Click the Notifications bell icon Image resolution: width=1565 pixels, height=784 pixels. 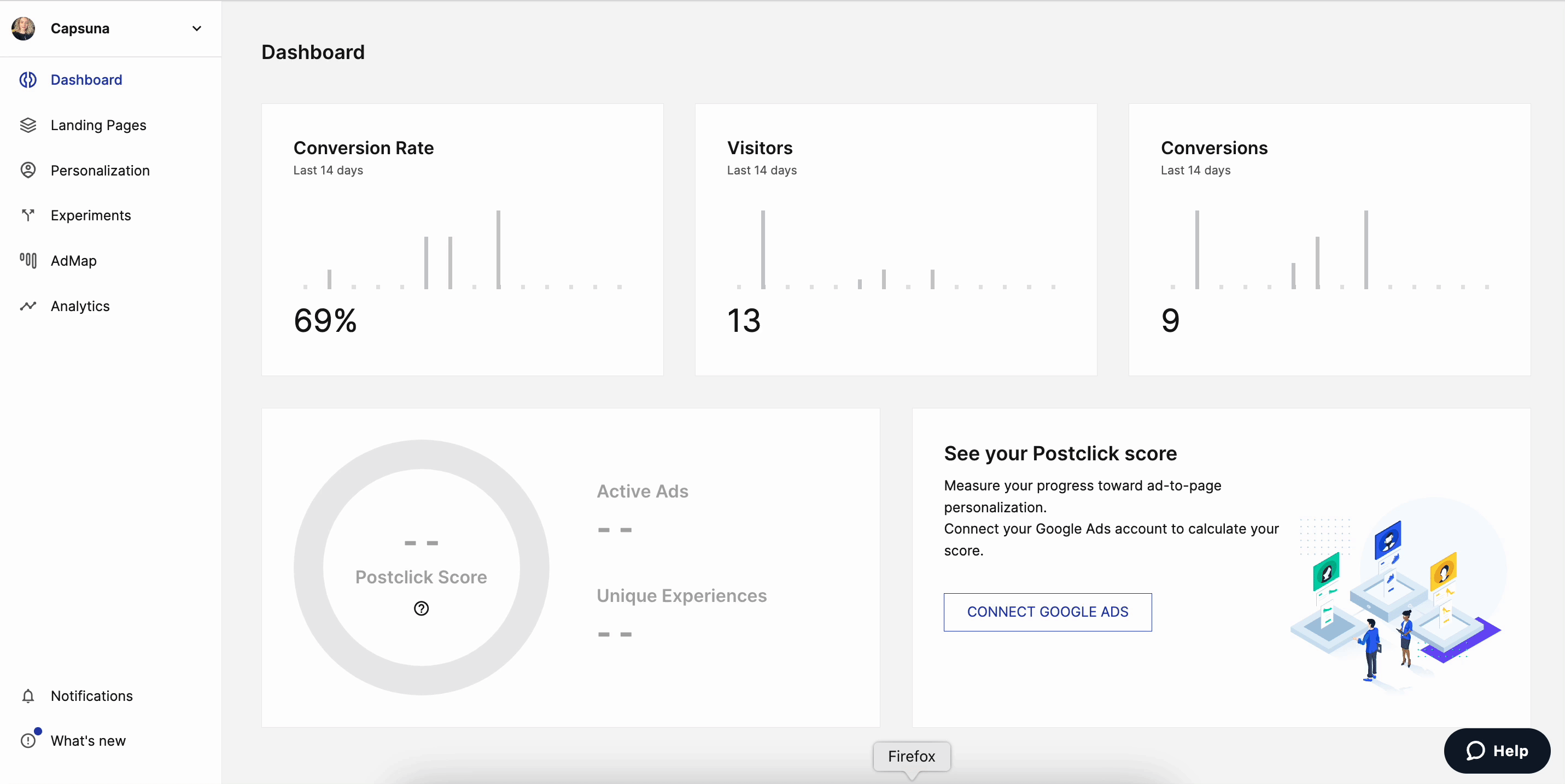(28, 696)
